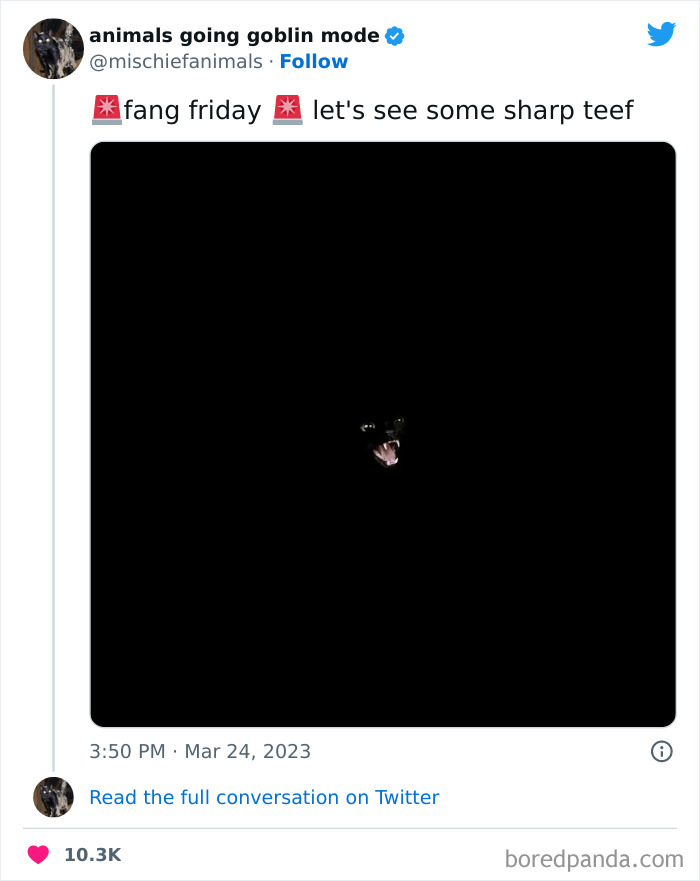Read the full conversation on Twitter
This screenshot has width=700, height=881.
point(264,797)
